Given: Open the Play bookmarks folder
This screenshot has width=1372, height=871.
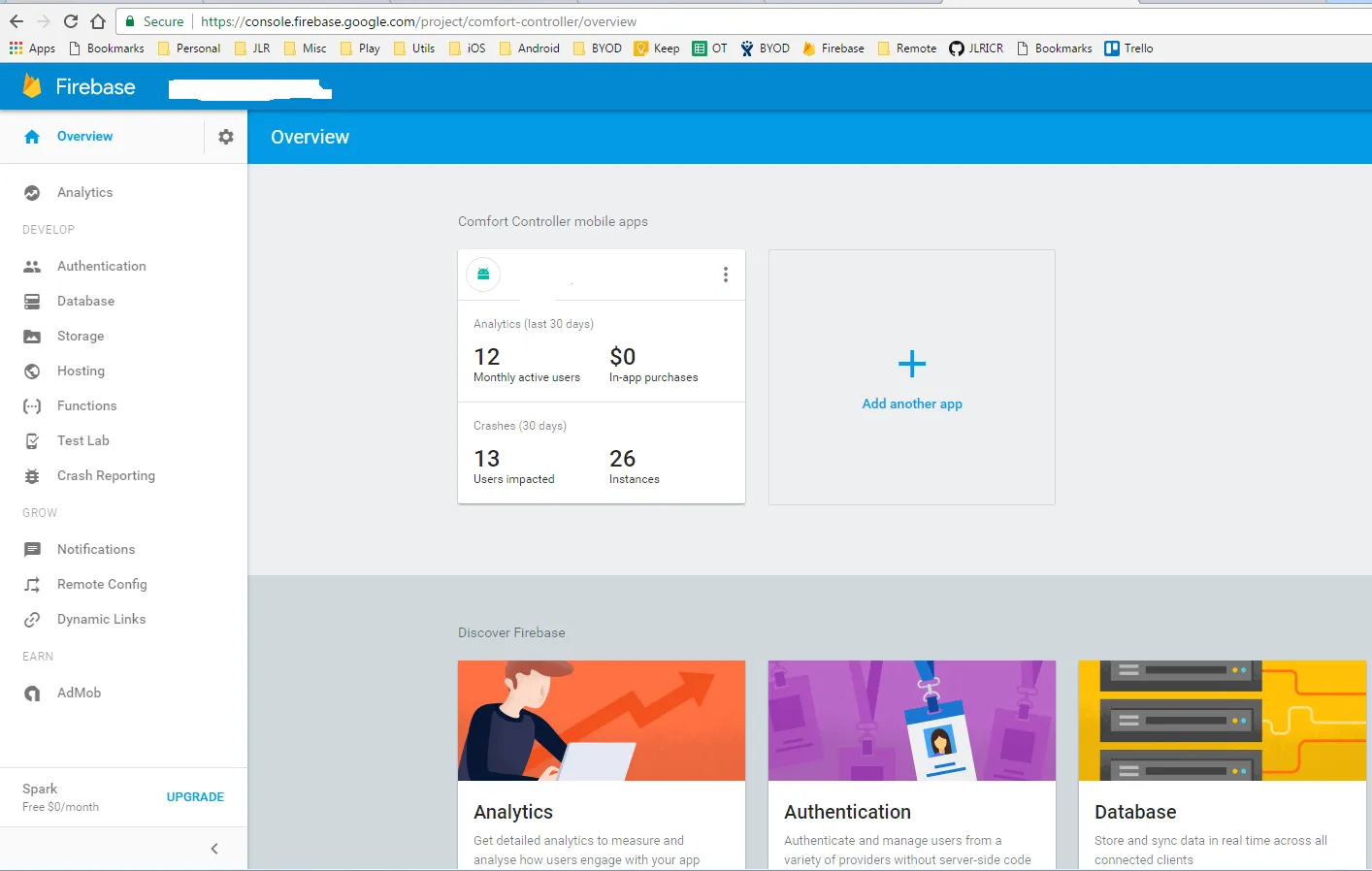Looking at the screenshot, I should pyautogui.click(x=360, y=48).
